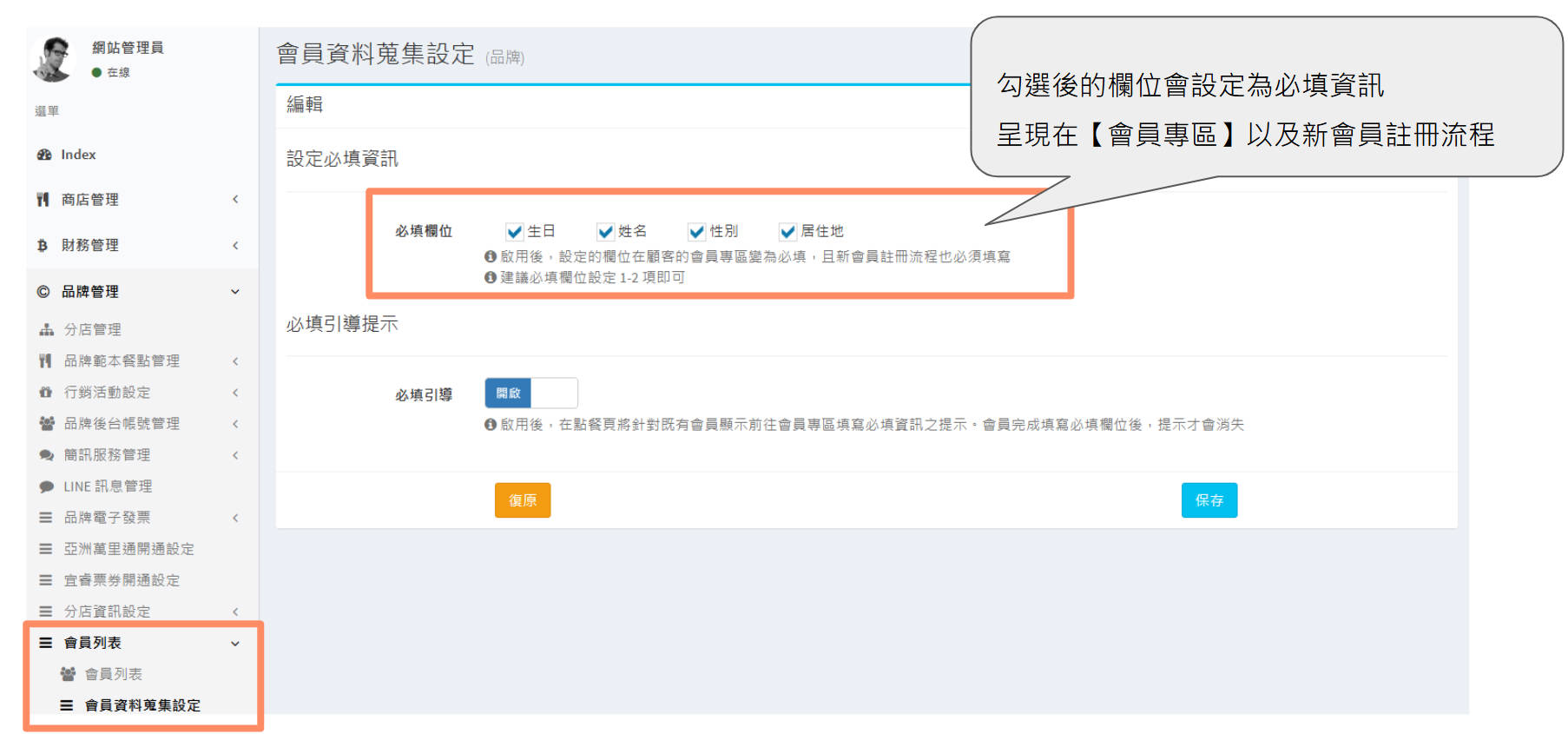Click the 會員列表 users group icon

[x=67, y=674]
